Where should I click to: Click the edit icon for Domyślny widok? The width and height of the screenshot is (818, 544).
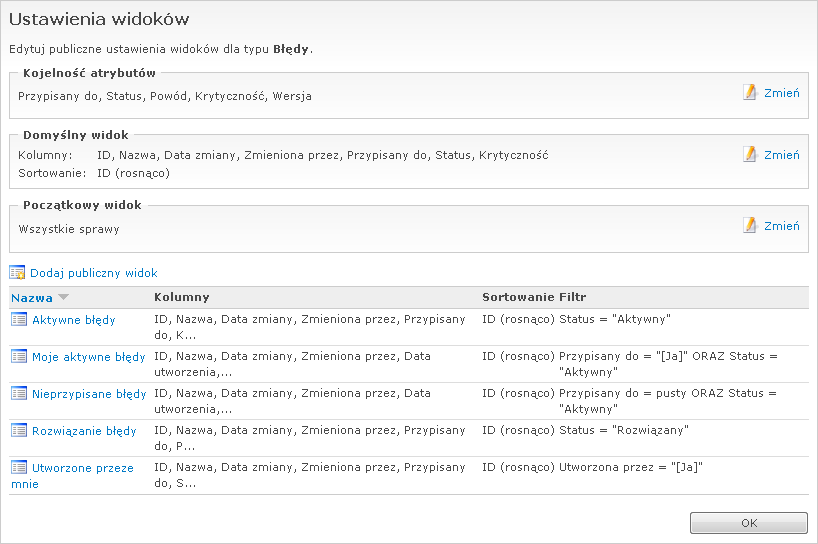coord(750,154)
